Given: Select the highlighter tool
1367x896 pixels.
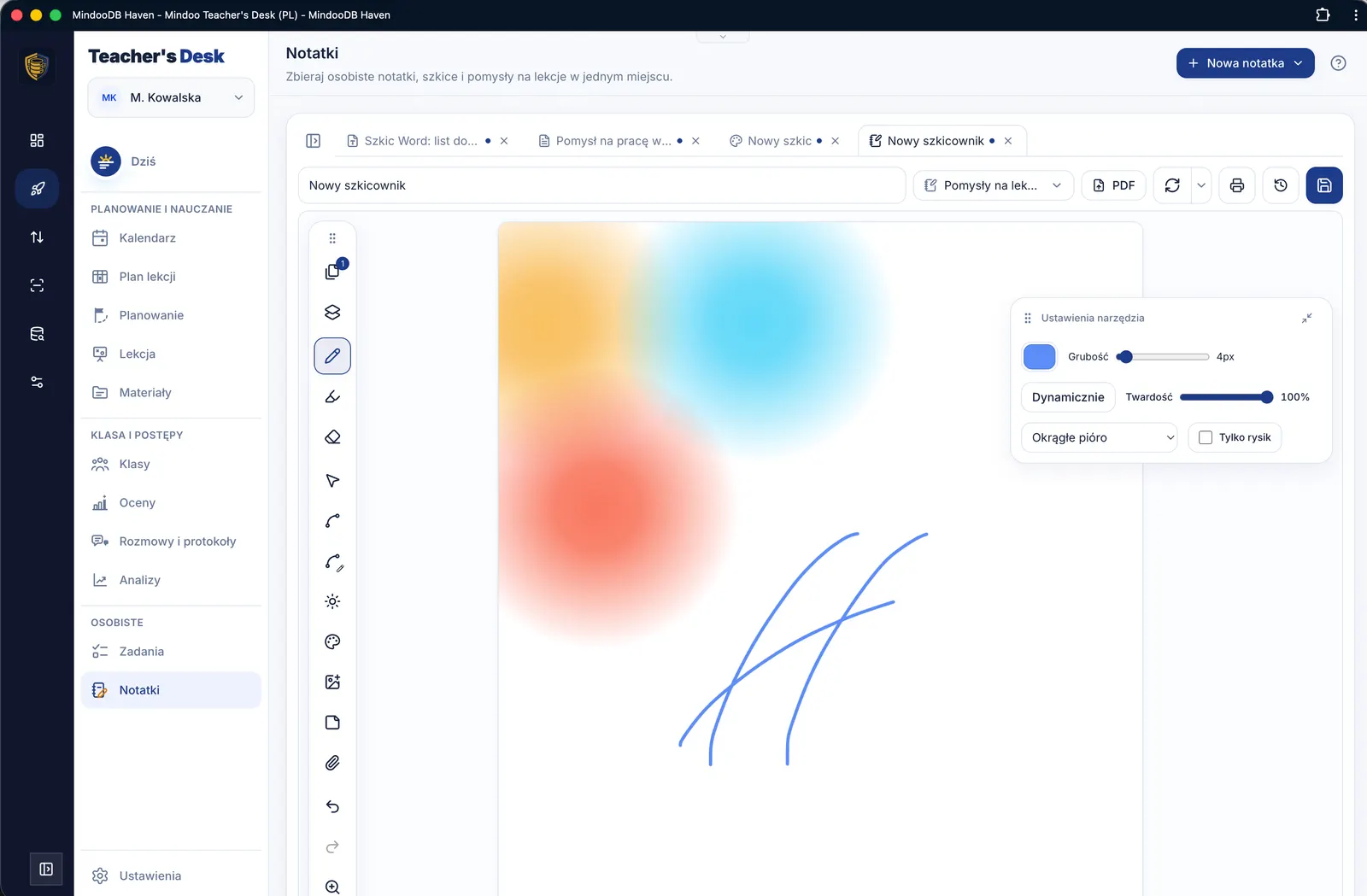Looking at the screenshot, I should 332,396.
